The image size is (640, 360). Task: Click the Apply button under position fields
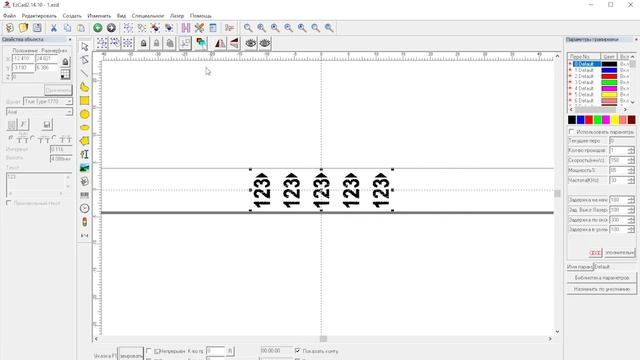(58, 90)
